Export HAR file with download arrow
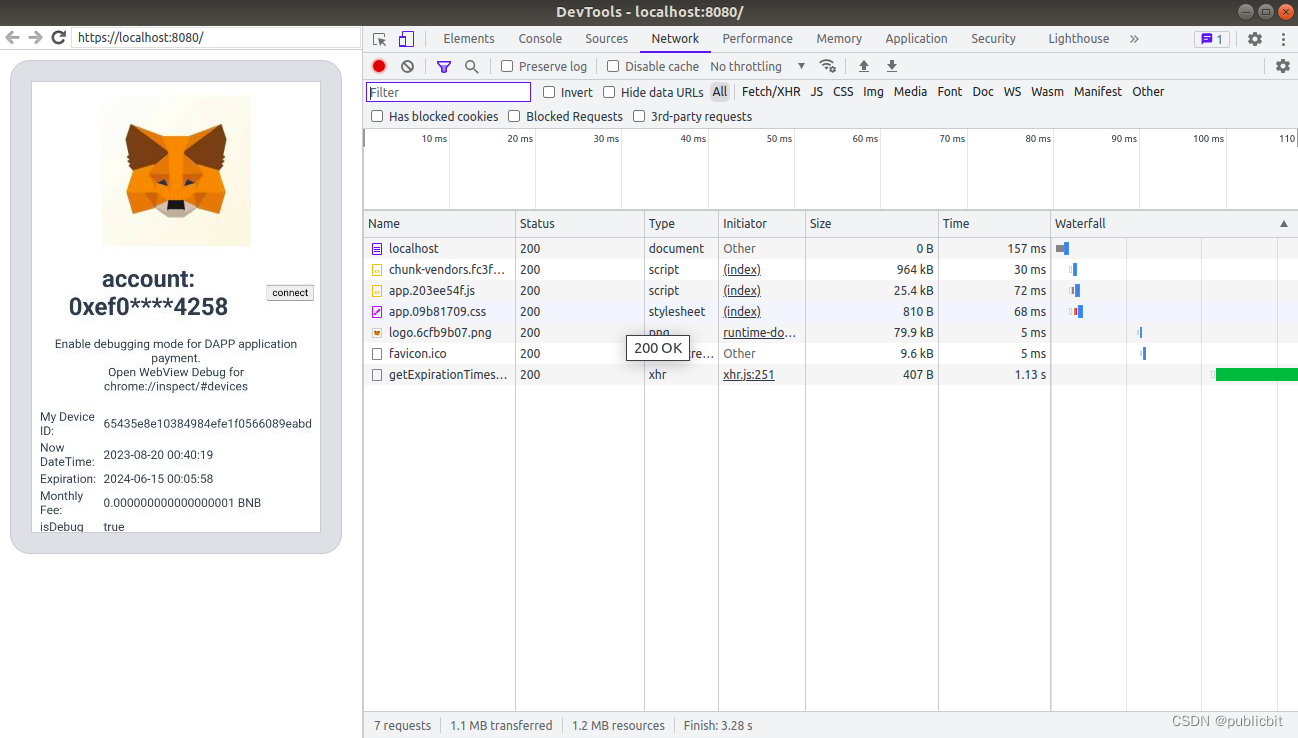 pyautogui.click(x=892, y=66)
